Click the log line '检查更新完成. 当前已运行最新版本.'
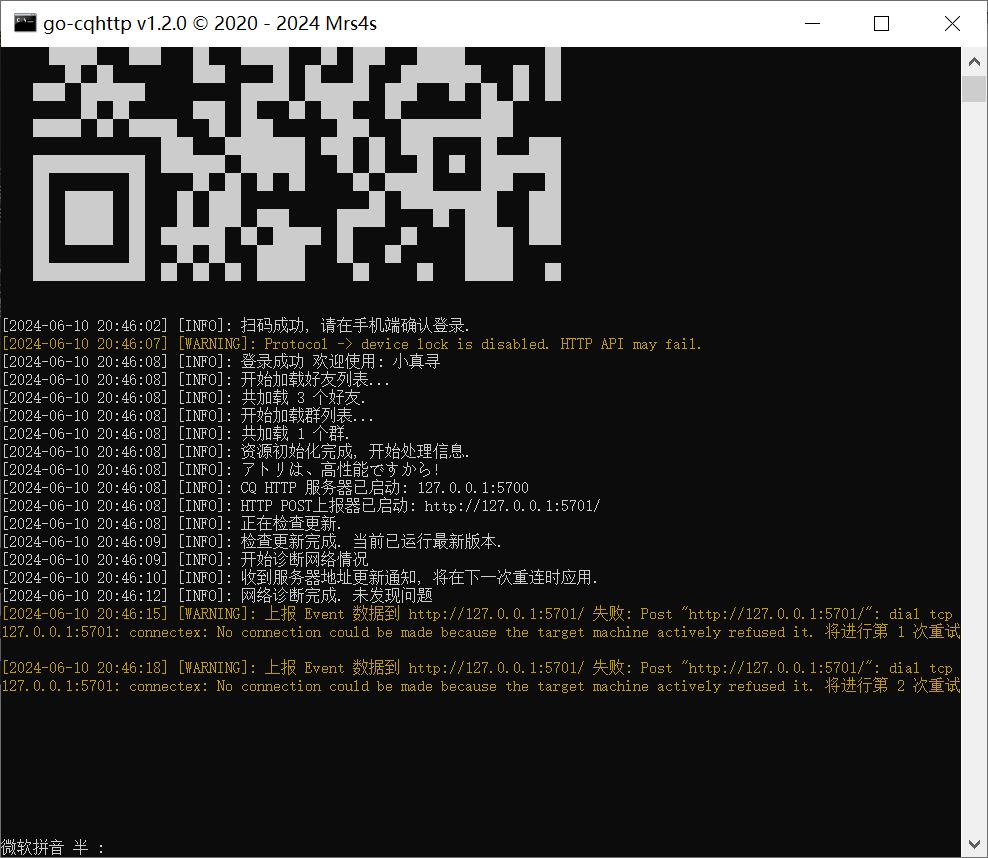The height and width of the screenshot is (858, 988). (371, 542)
